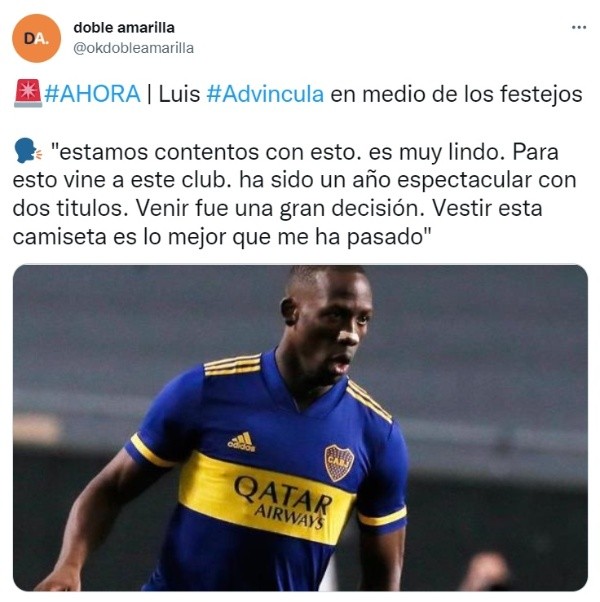Viewport: 600px width, 602px height.
Task: Click the speaking head emoji
Action: click(28, 151)
